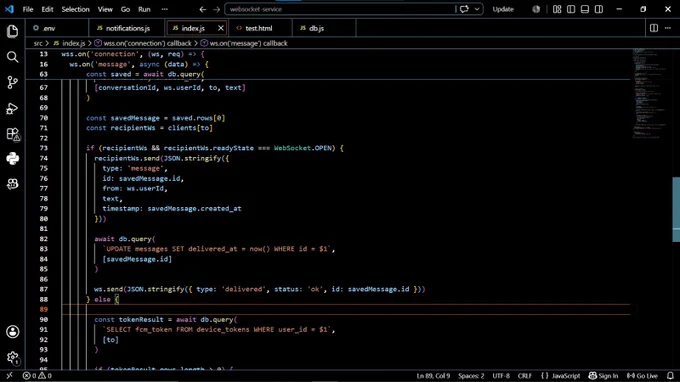Screen dimensions: 680x382
Task: Click WebSocket.OPEN on line 73
Action: point(303,148)
